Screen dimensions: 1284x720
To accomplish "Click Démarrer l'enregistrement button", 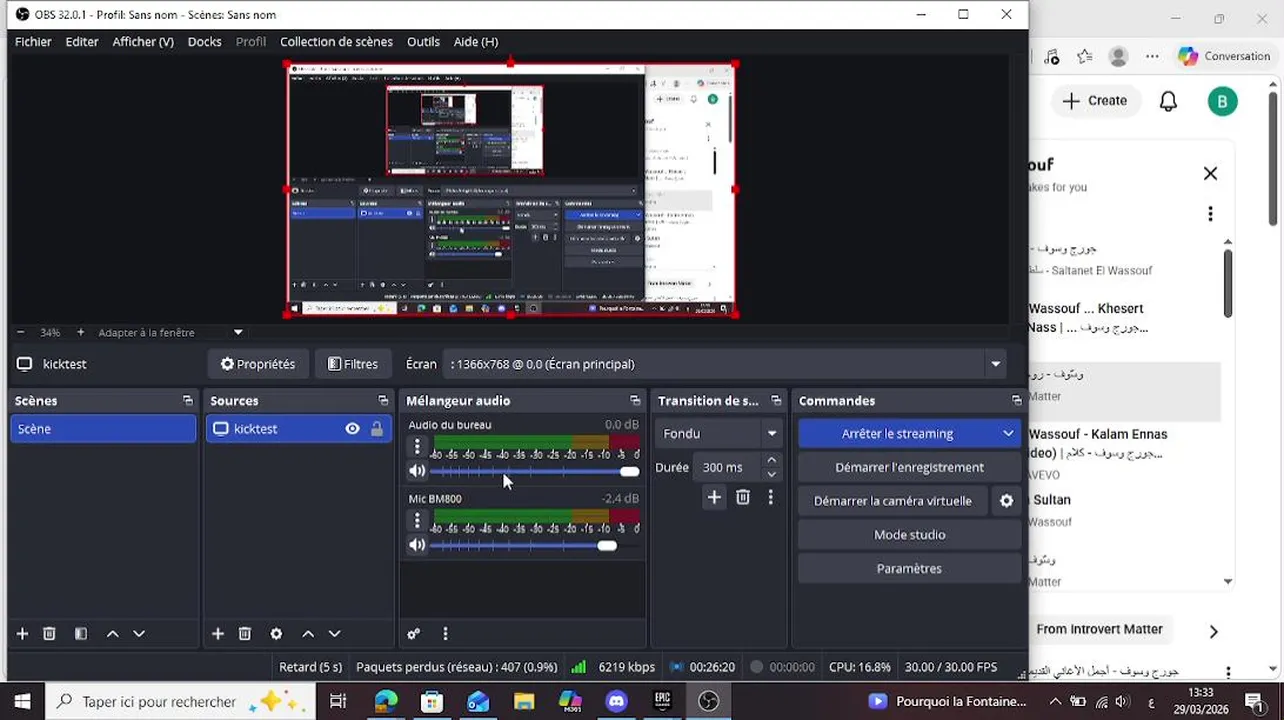I will (x=909, y=467).
